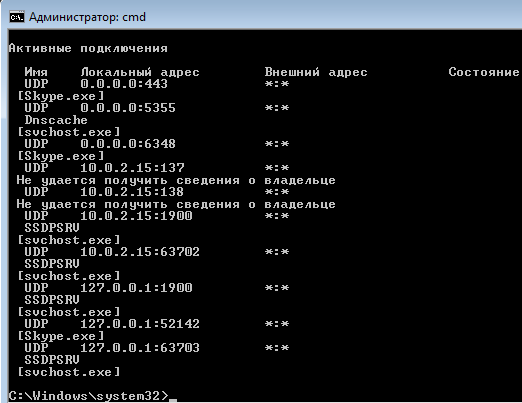Image resolution: width=522 pixels, height=403 pixels.
Task: Click the address 0.0.0.0:443
Action: [x=124, y=84]
